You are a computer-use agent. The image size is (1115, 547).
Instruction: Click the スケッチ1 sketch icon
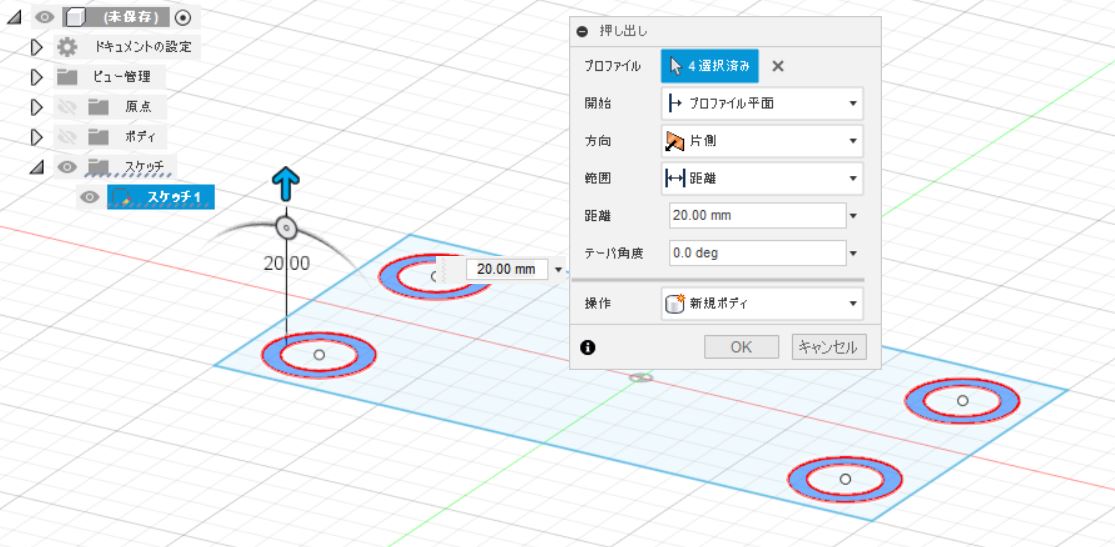point(122,197)
